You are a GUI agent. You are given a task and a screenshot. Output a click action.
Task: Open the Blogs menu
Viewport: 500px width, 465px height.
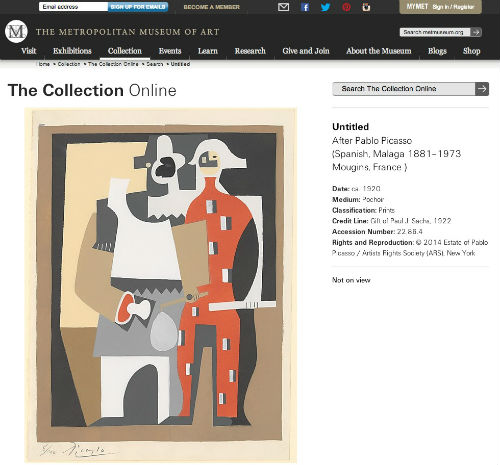(x=437, y=51)
